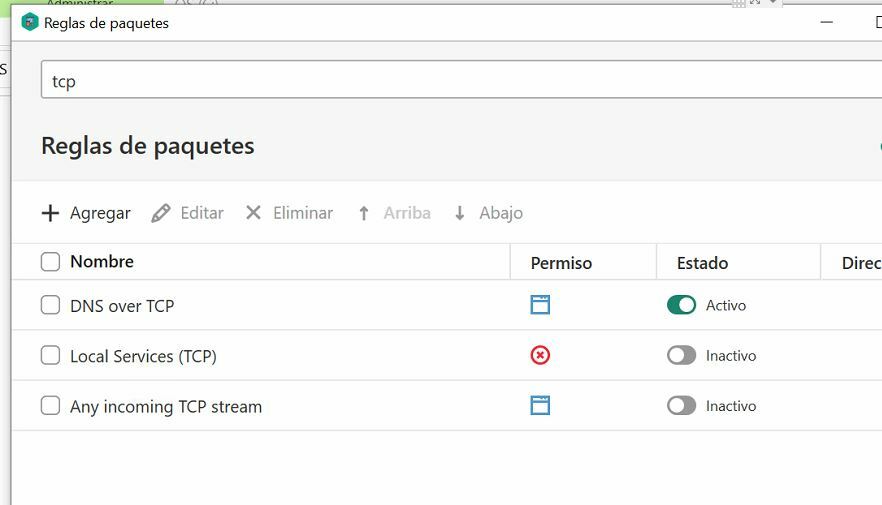Click the Agregar plus icon

(50, 213)
